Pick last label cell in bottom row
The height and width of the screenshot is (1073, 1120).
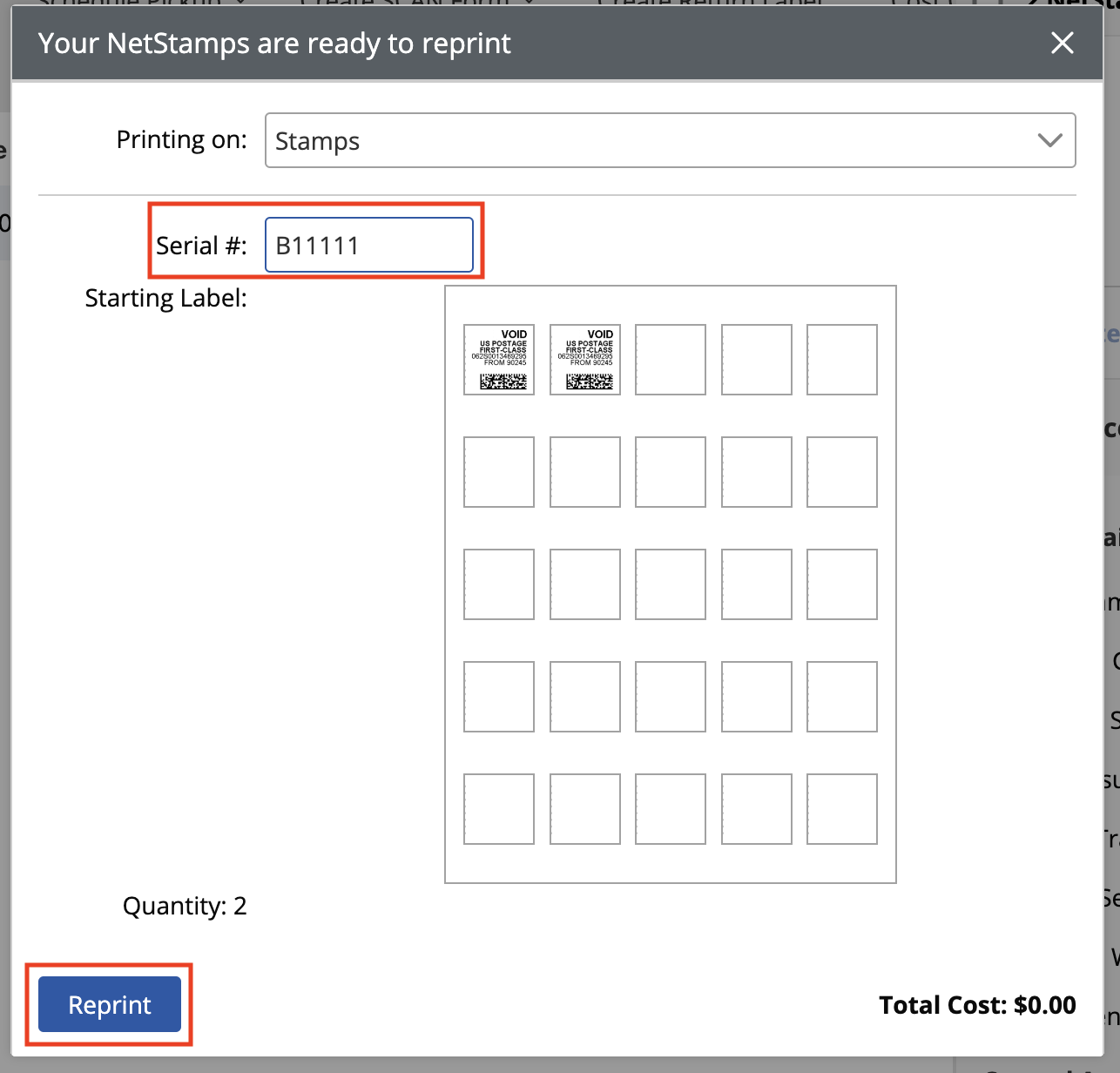(842, 809)
